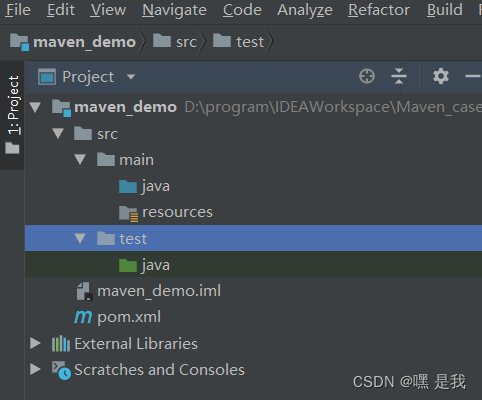Open Project panel settings gear
Image resolution: width=482 pixels, height=400 pixels.
(441, 76)
